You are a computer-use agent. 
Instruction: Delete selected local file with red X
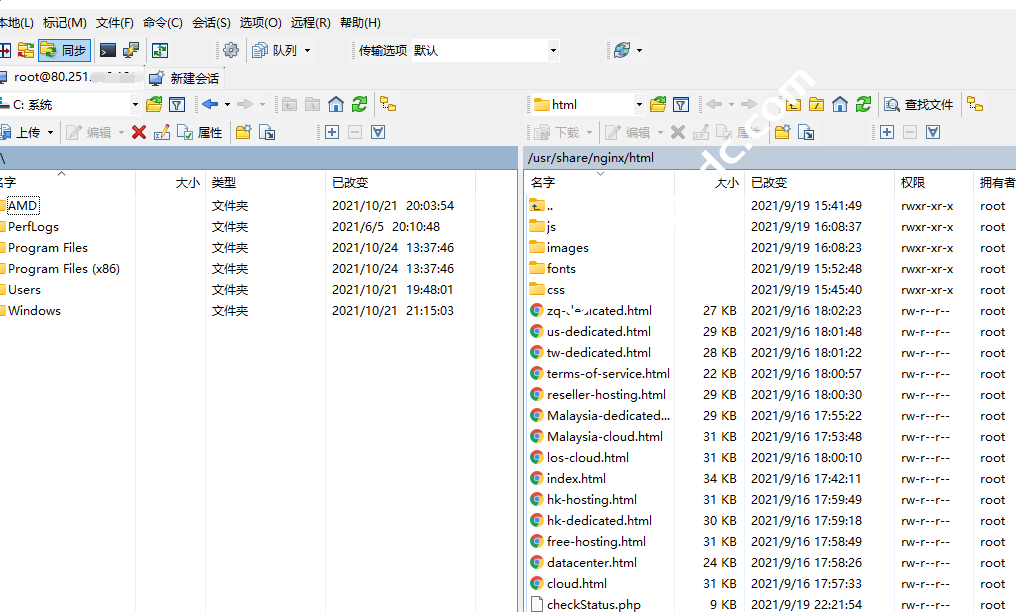(139, 132)
